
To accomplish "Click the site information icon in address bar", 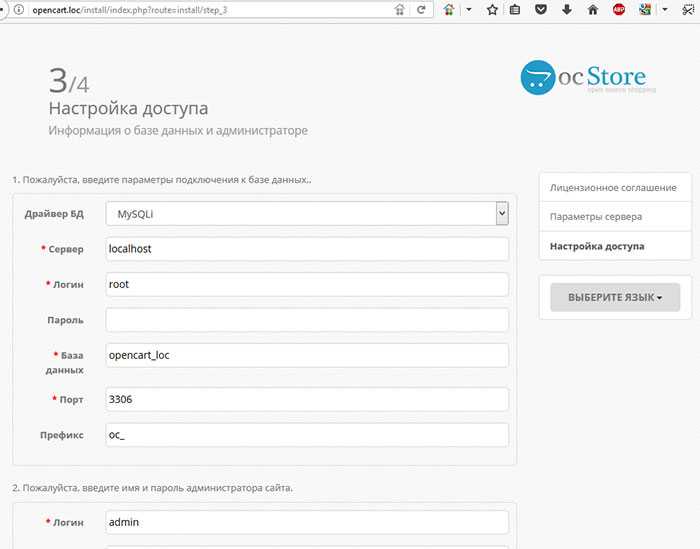I will click(19, 9).
